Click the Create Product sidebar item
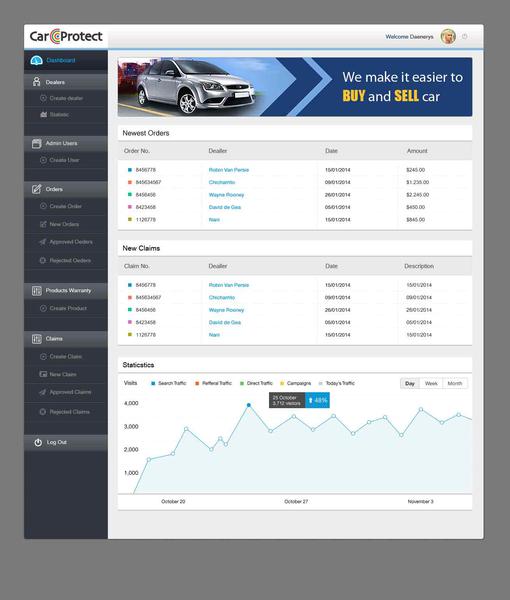This screenshot has width=510, height=600. 64,308
